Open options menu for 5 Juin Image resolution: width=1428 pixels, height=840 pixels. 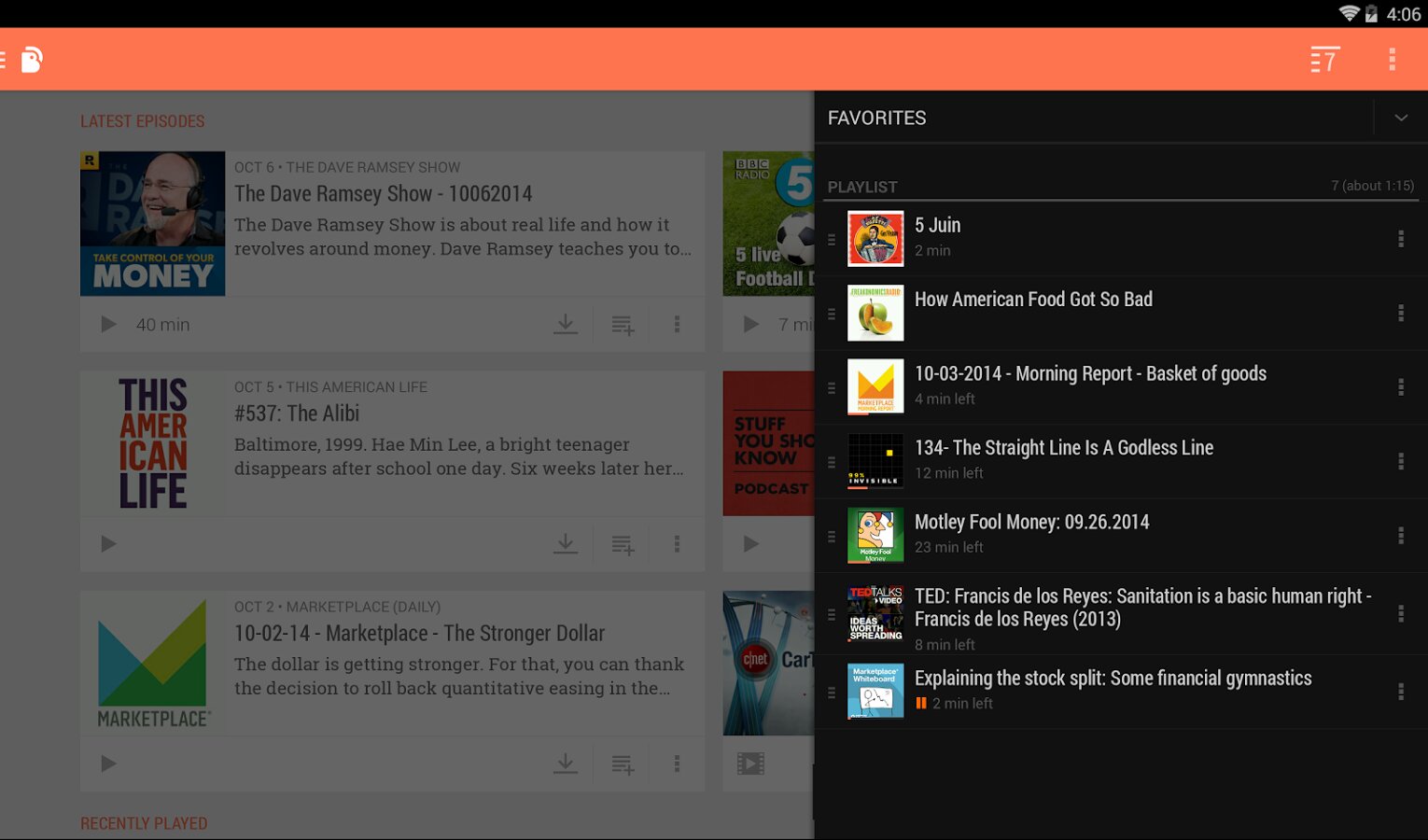[1401, 239]
